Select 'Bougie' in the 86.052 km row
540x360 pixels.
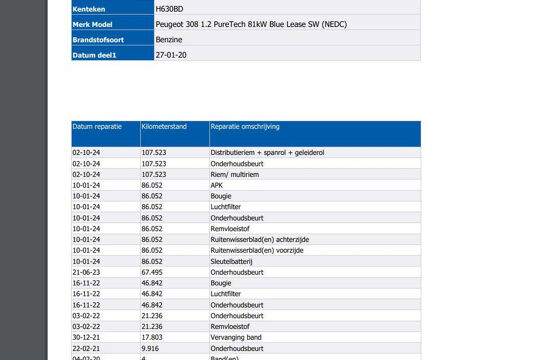221,196
